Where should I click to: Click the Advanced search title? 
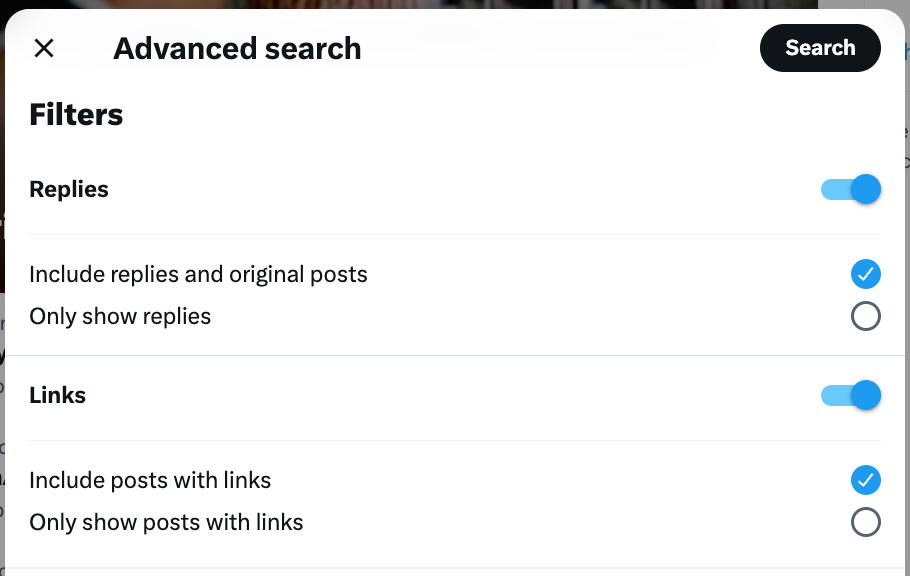click(x=237, y=48)
